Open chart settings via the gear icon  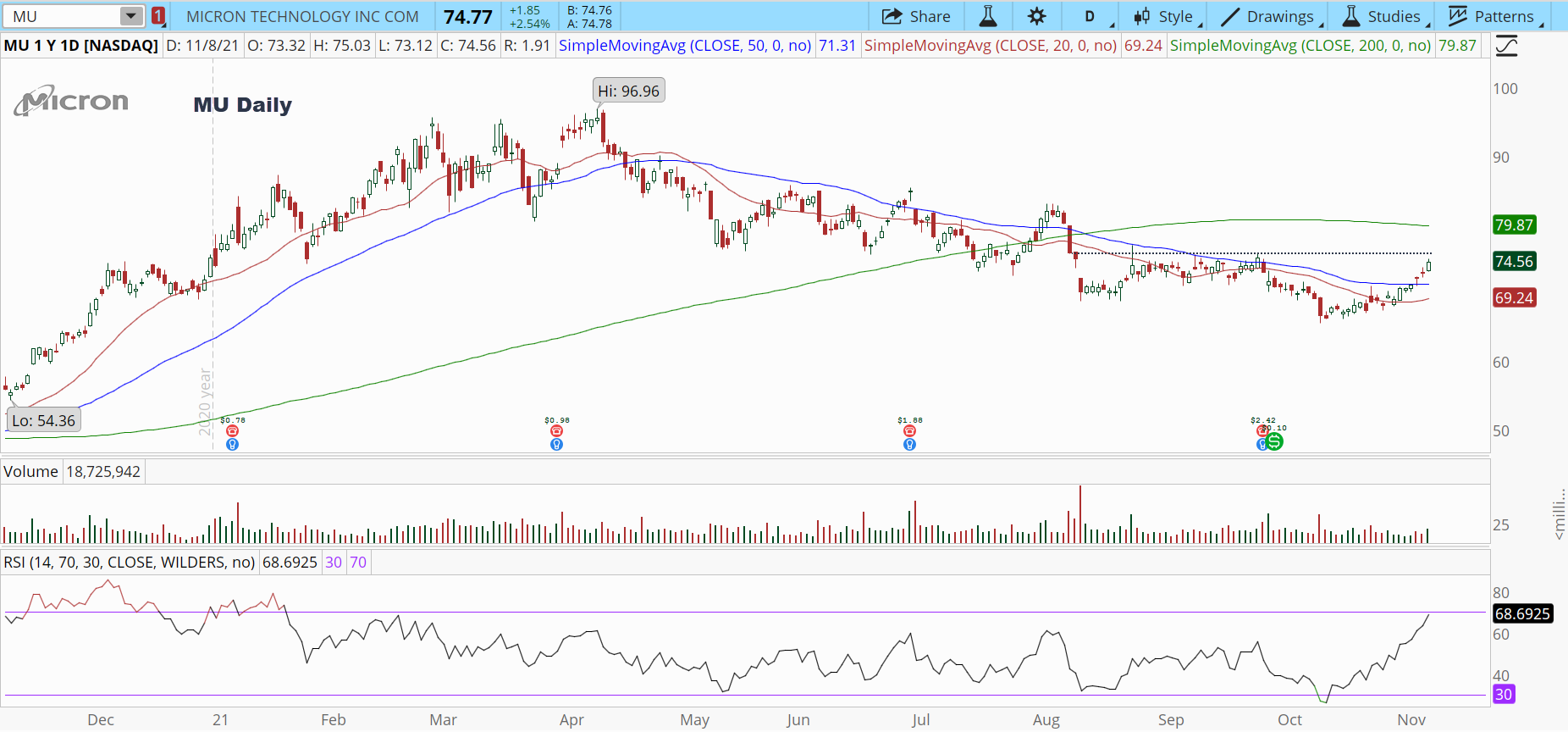[x=1036, y=16]
